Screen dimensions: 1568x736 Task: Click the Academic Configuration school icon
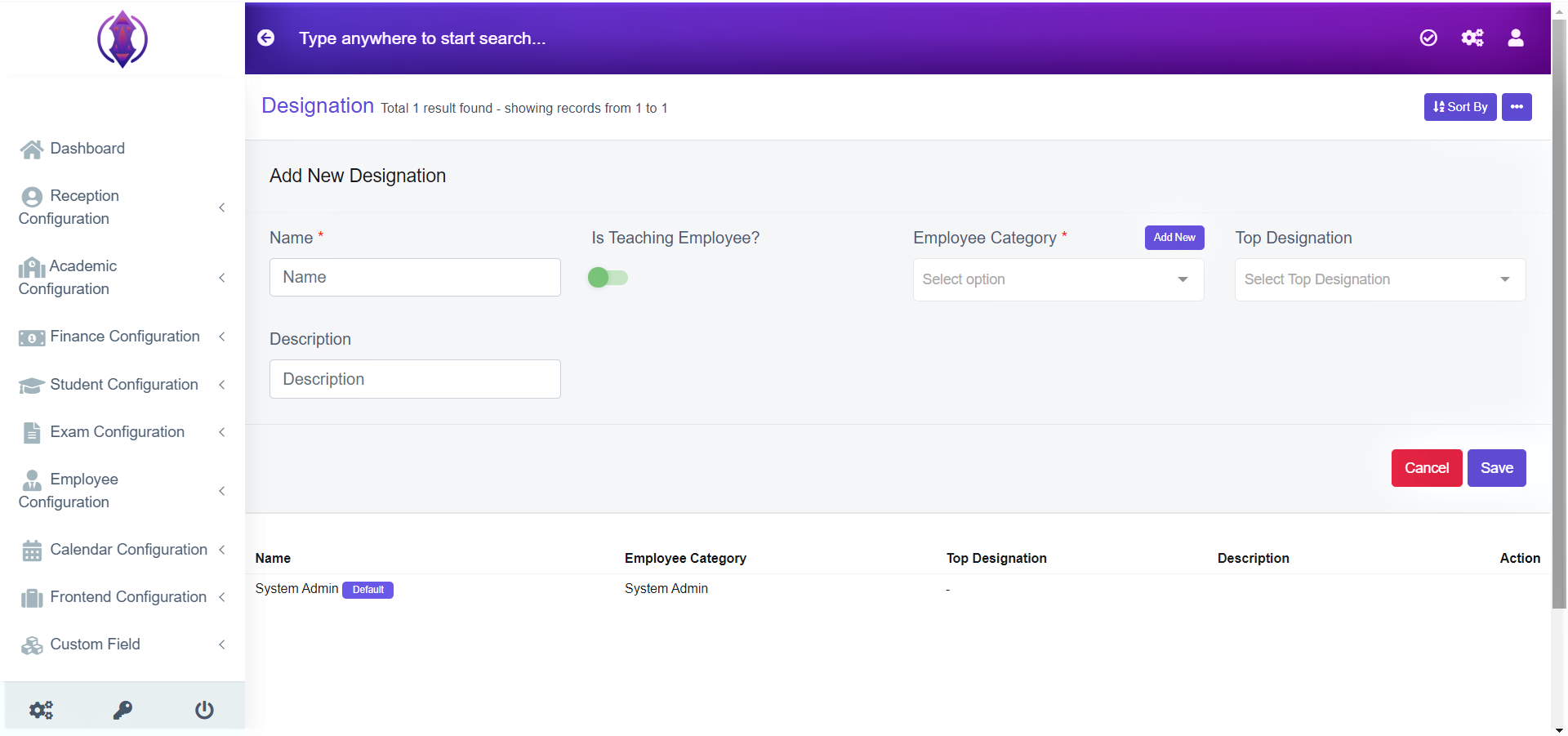[x=32, y=267]
